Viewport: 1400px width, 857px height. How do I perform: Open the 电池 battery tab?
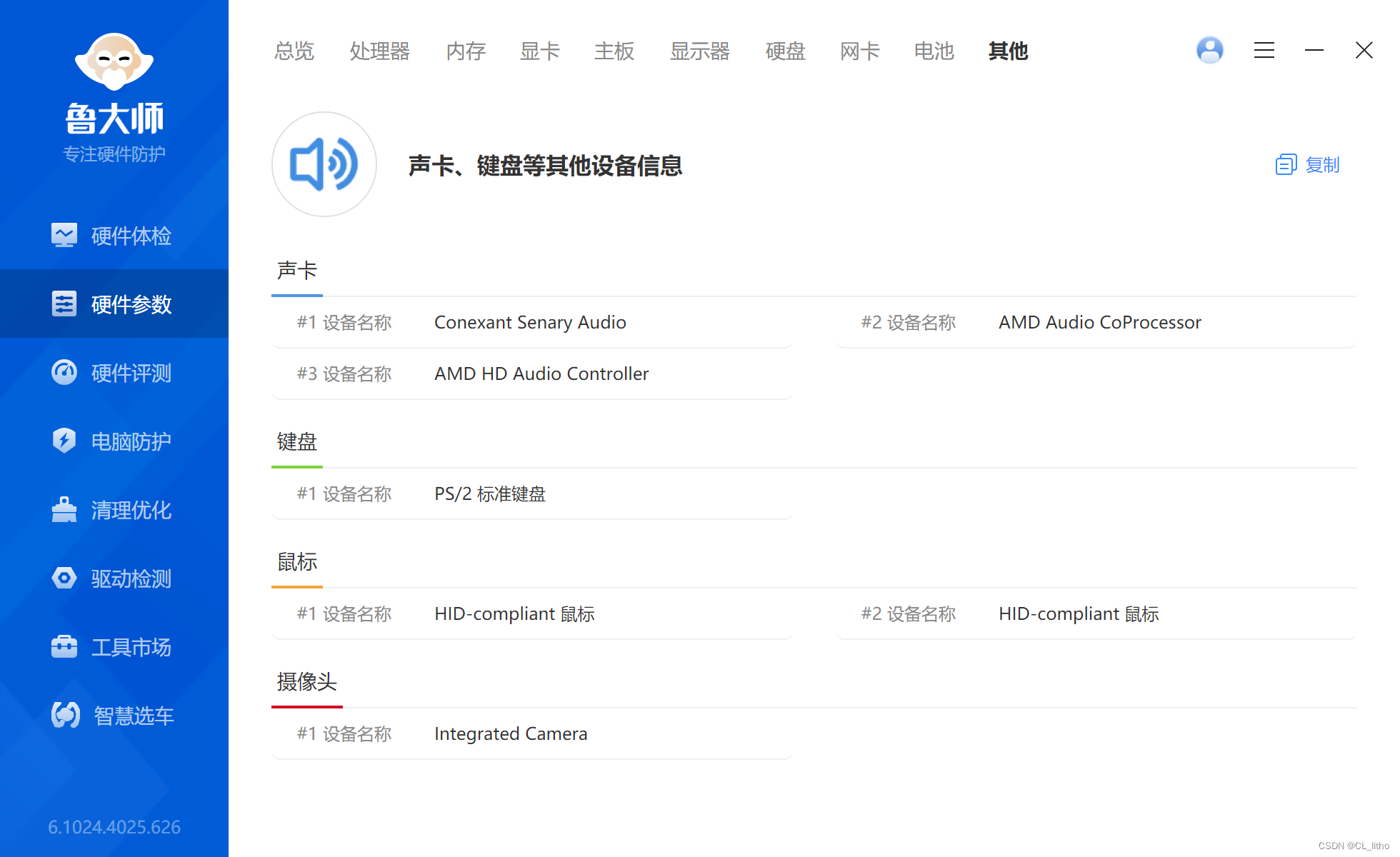(934, 51)
